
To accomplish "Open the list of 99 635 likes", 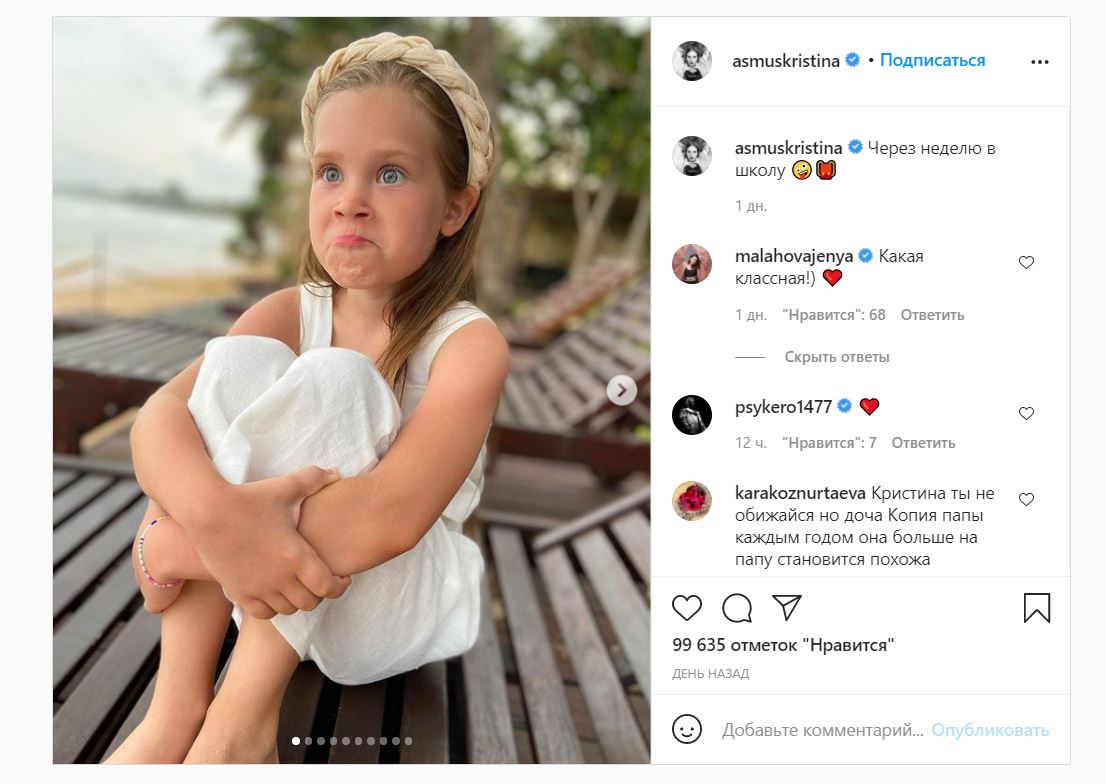I will coord(783,645).
